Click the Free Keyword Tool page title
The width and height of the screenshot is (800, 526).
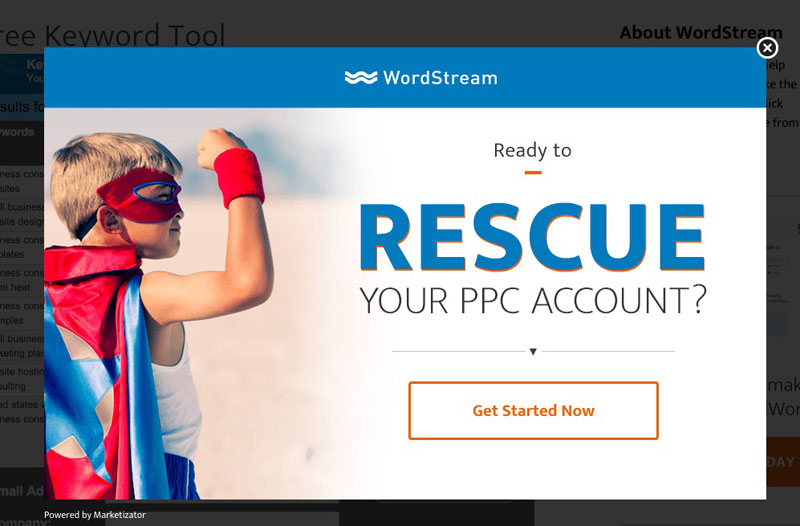(x=112, y=36)
